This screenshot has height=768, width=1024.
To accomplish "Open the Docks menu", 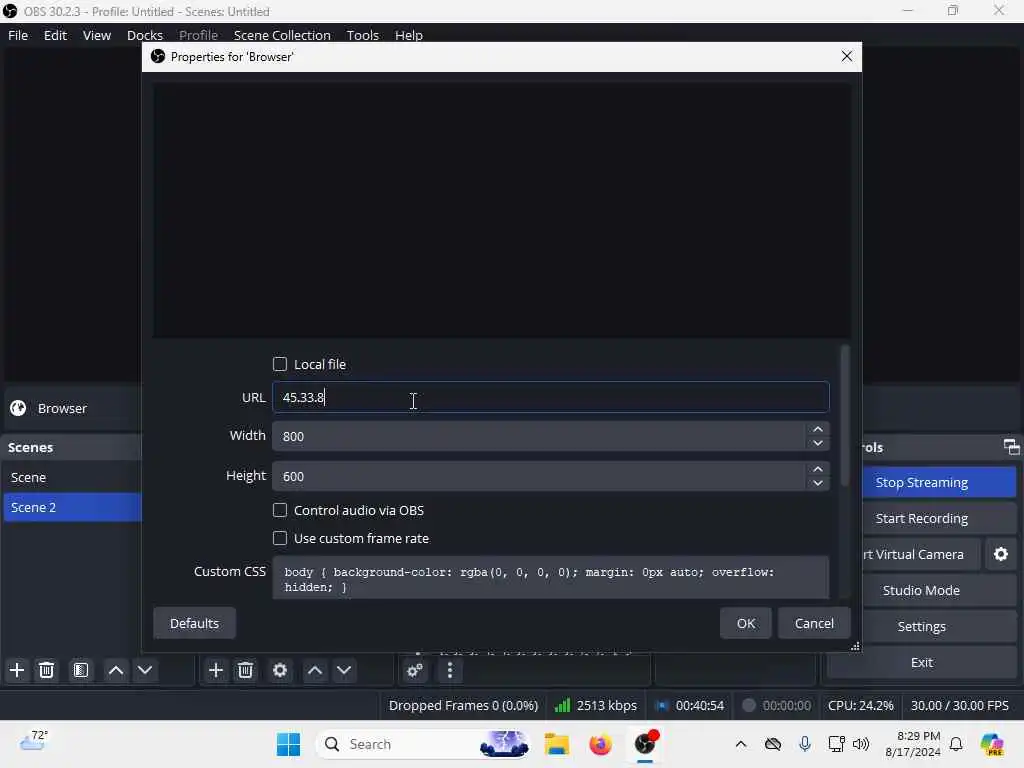I will (x=145, y=35).
